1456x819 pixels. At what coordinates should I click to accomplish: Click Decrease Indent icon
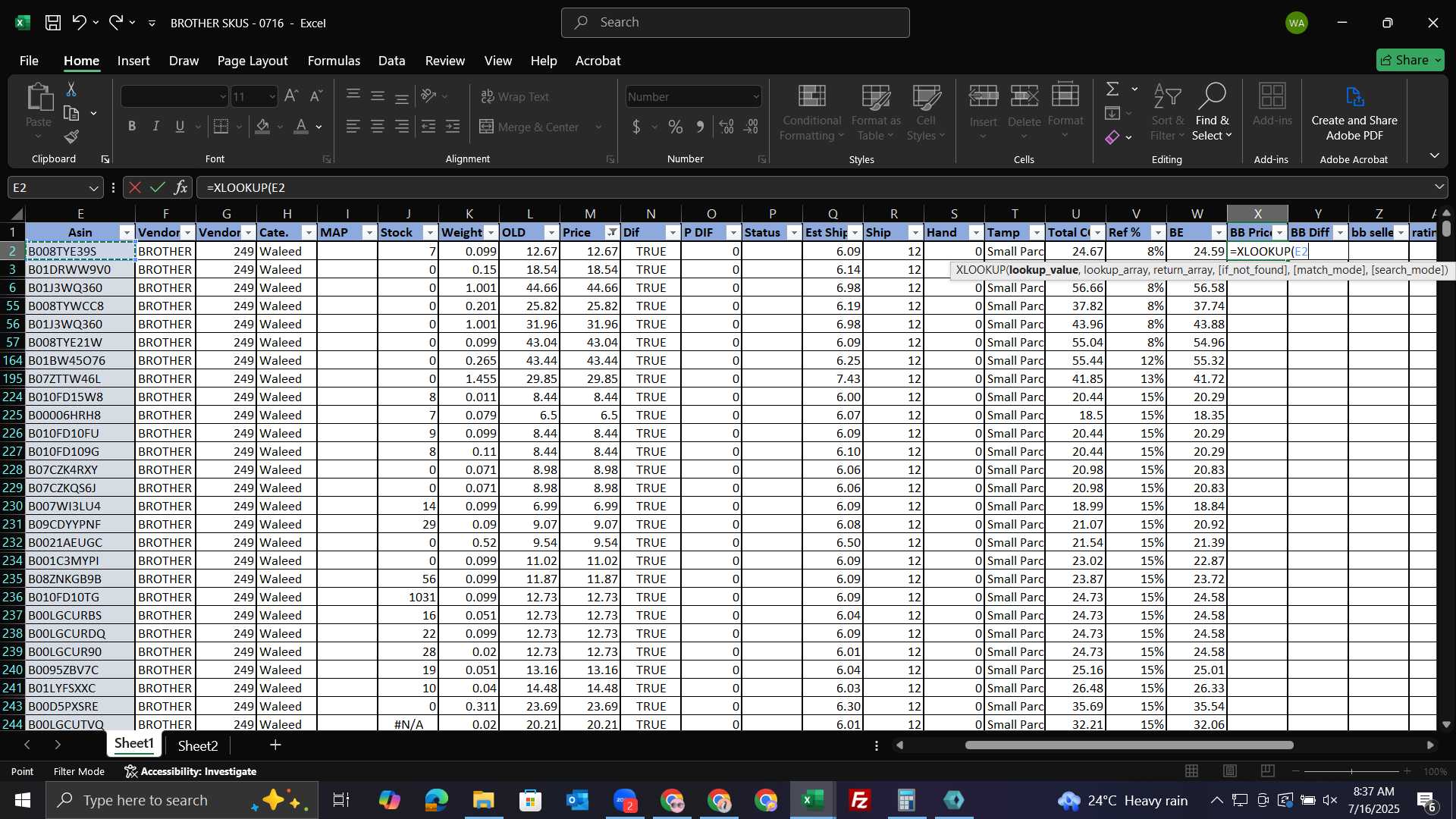[x=428, y=127]
